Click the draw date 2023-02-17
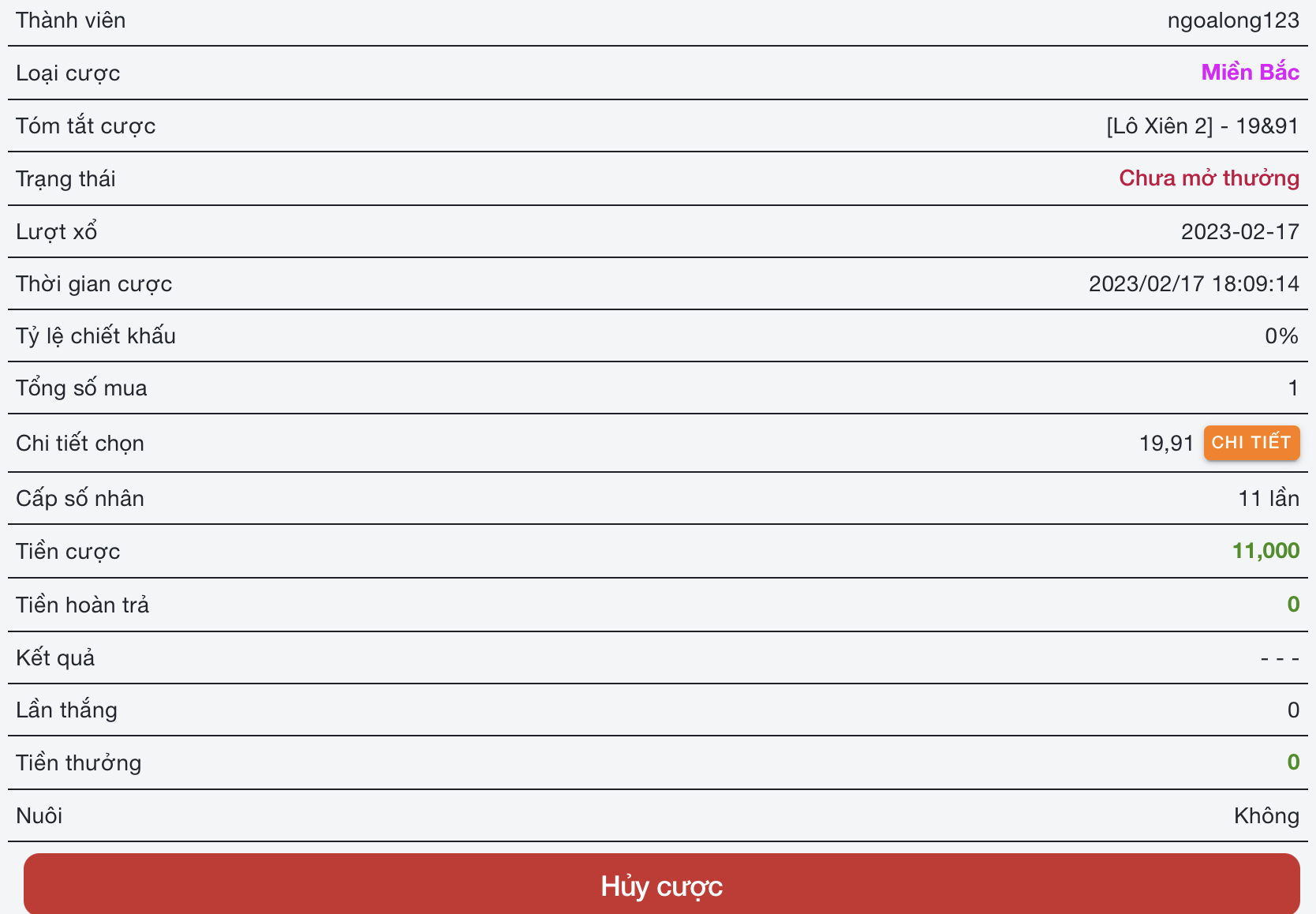1316x914 pixels. click(1239, 231)
